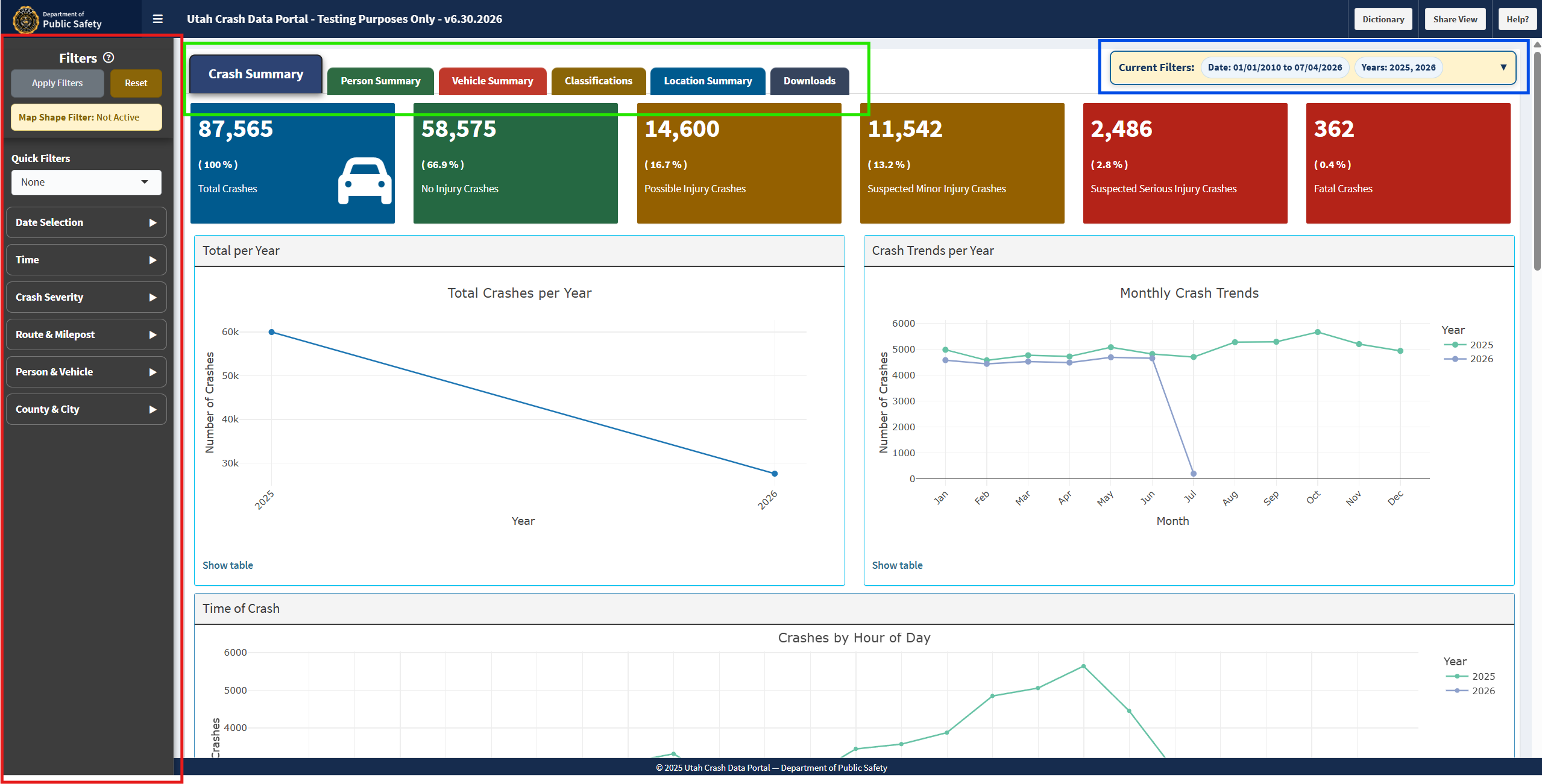Click the car icon on Total Crashes card

point(365,181)
